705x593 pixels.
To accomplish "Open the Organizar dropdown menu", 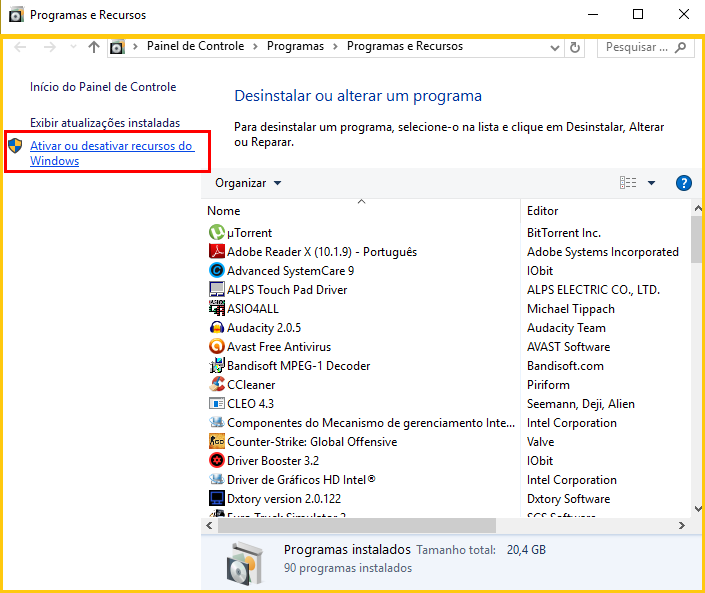I will click(x=248, y=183).
